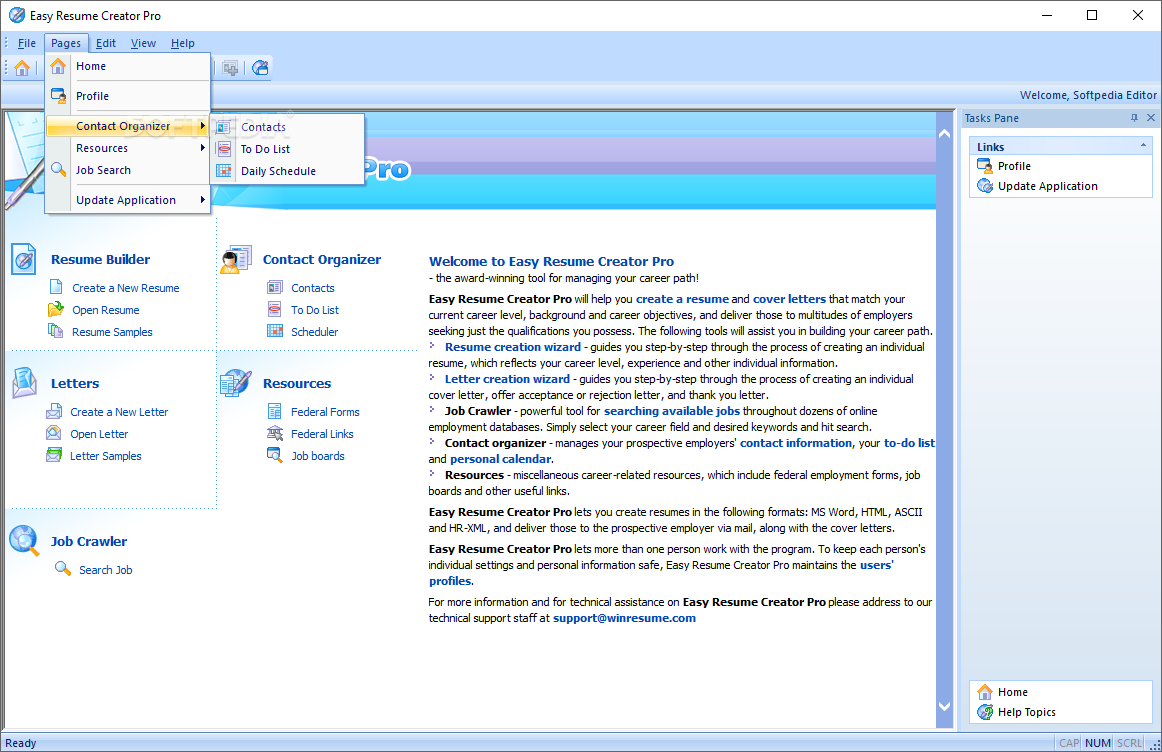The height and width of the screenshot is (752, 1162).
Task: Click the Home icon in Tasks Pane
Action: pos(985,692)
